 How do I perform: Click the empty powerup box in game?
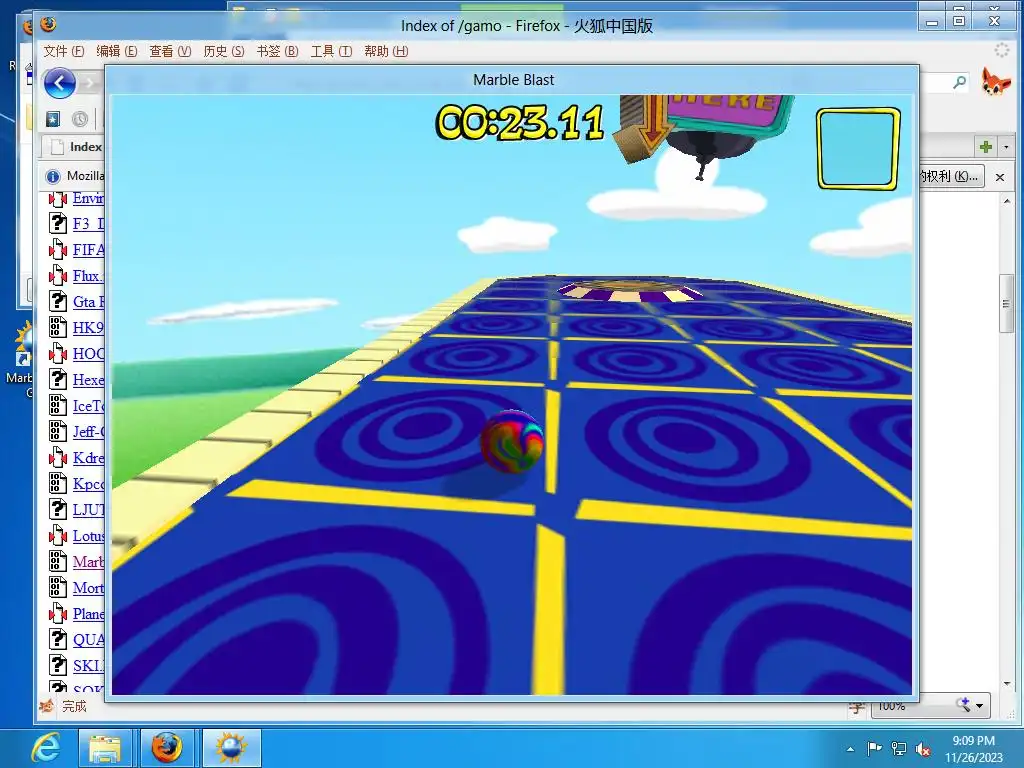point(858,149)
